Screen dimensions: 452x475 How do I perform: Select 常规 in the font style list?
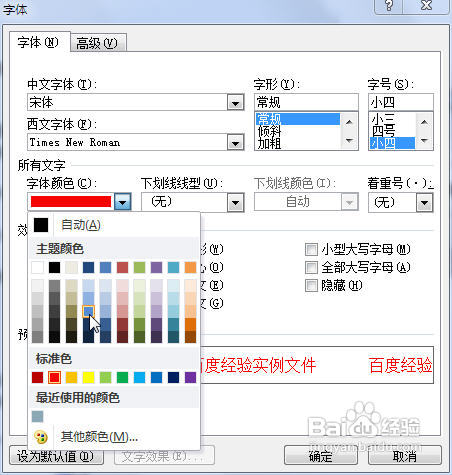coord(298,119)
